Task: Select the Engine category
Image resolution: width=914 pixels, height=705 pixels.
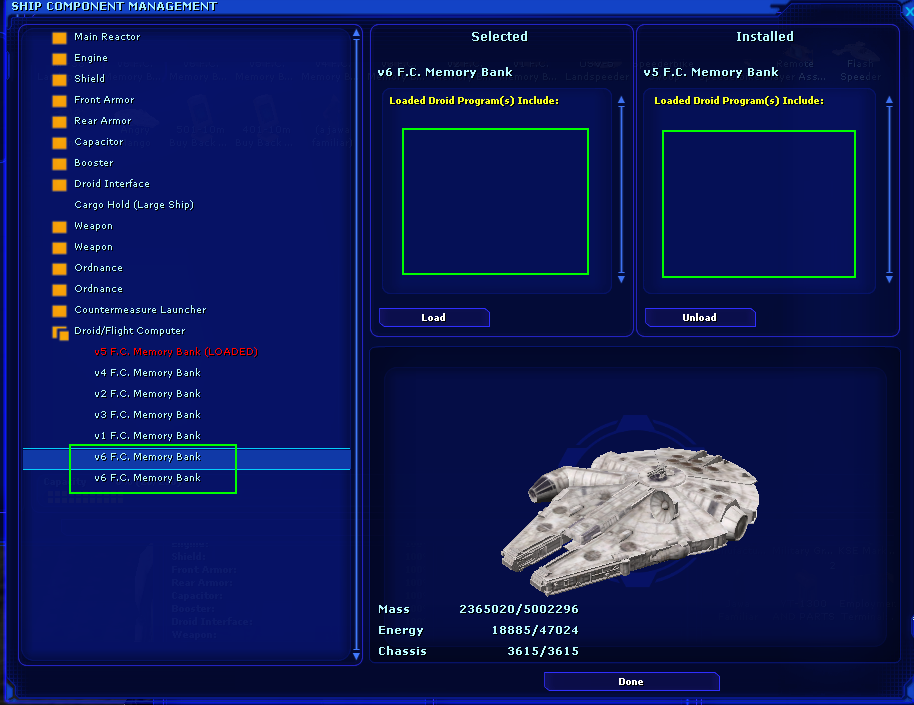Action: pyautogui.click(x=91, y=58)
